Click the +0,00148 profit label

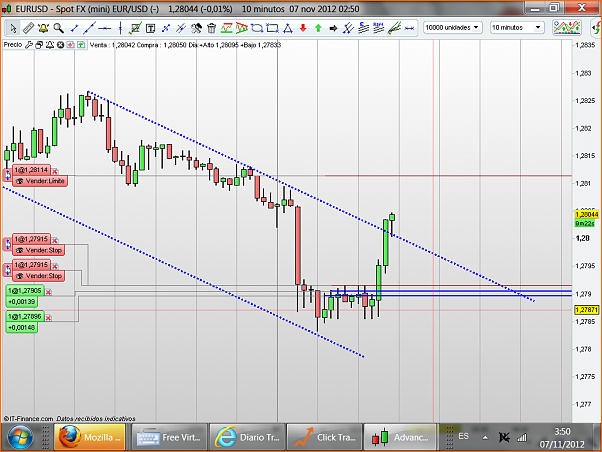coord(22,328)
